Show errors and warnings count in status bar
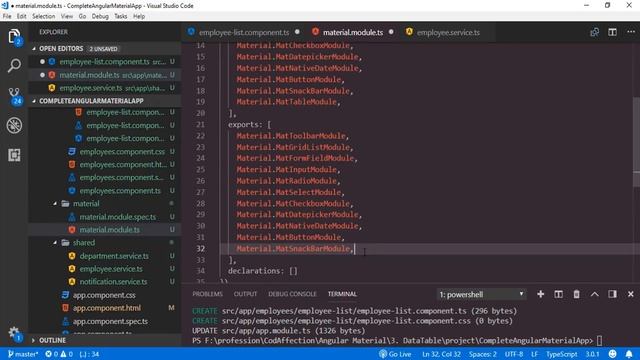Viewport: 640px width, 360px height. click(x=59, y=354)
